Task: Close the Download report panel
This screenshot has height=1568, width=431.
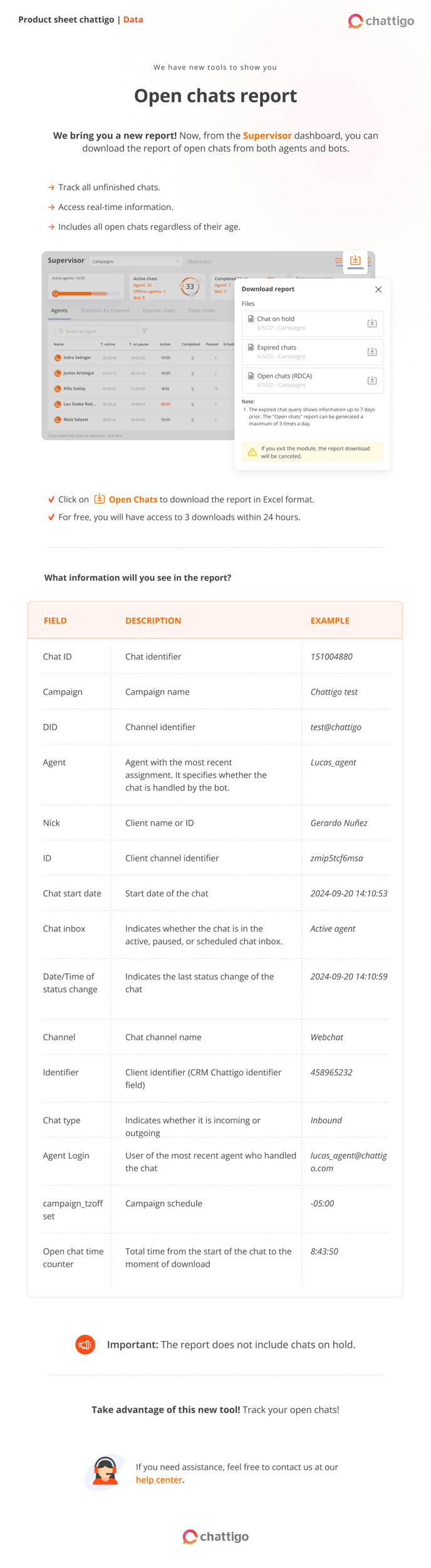Action: (378, 290)
